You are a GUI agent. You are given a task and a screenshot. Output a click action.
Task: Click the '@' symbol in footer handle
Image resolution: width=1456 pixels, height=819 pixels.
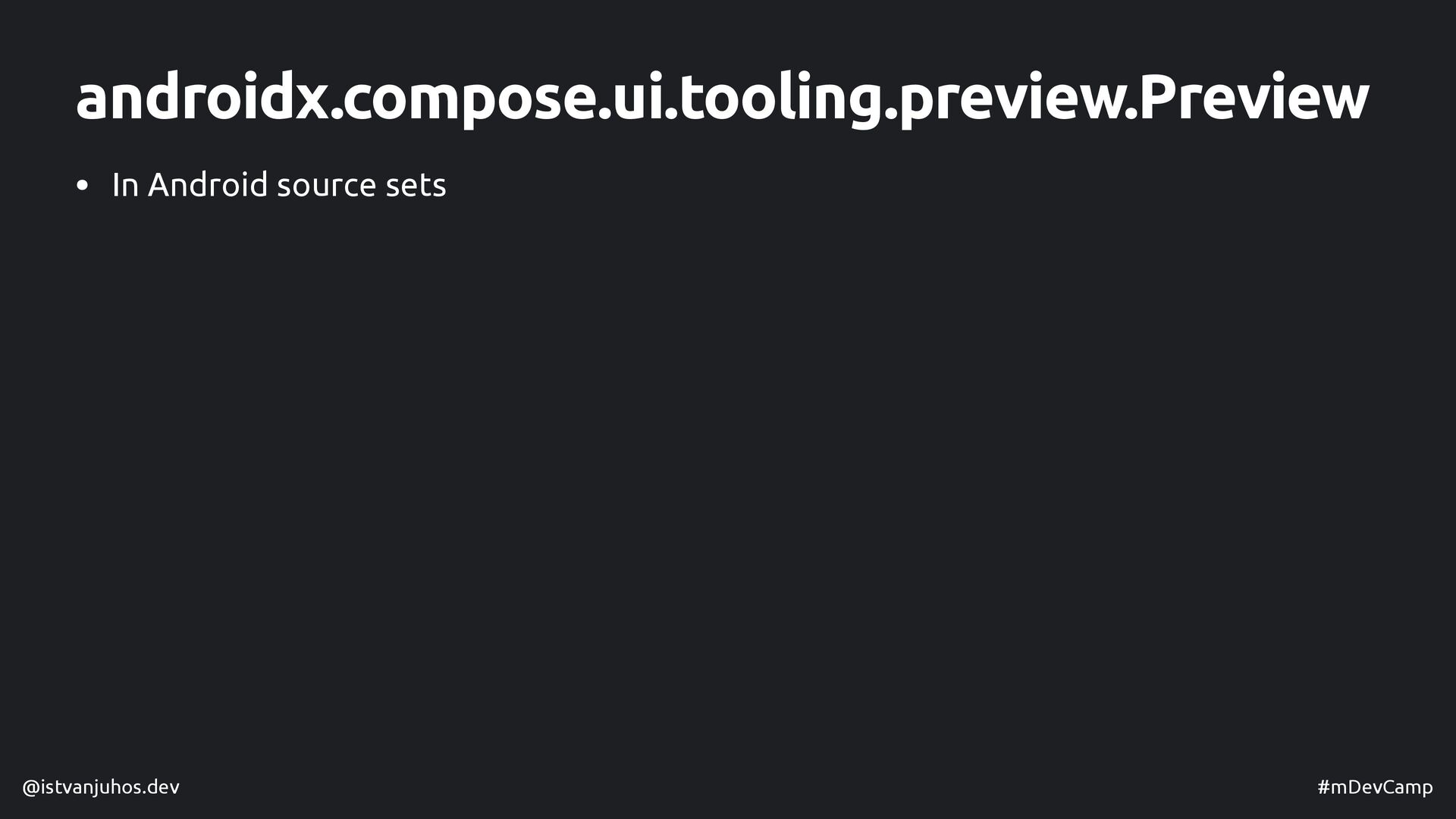click(x=31, y=788)
